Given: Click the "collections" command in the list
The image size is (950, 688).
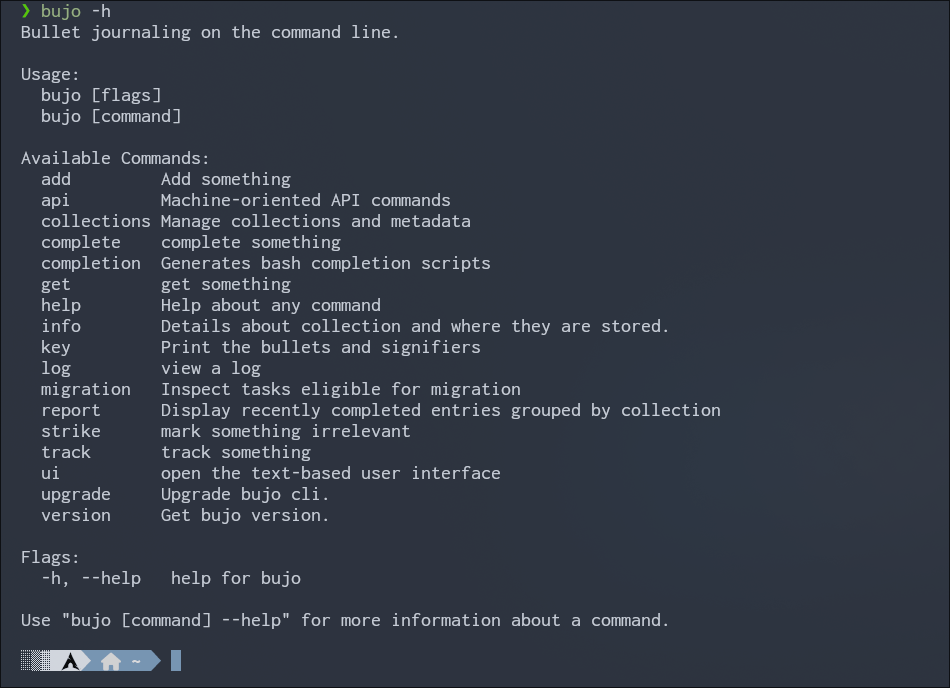Looking at the screenshot, I should click(x=96, y=221).
